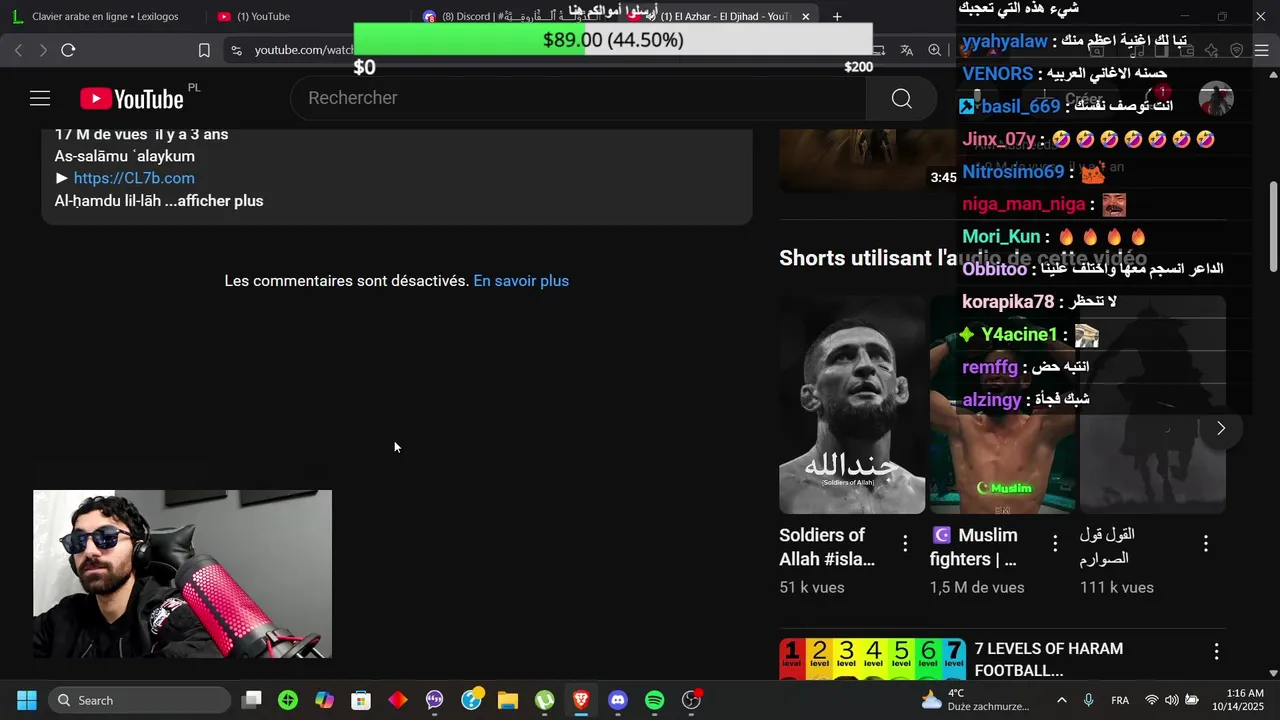Expand the system tray hidden icons chevron
The image size is (1280, 720).
tap(1061, 700)
